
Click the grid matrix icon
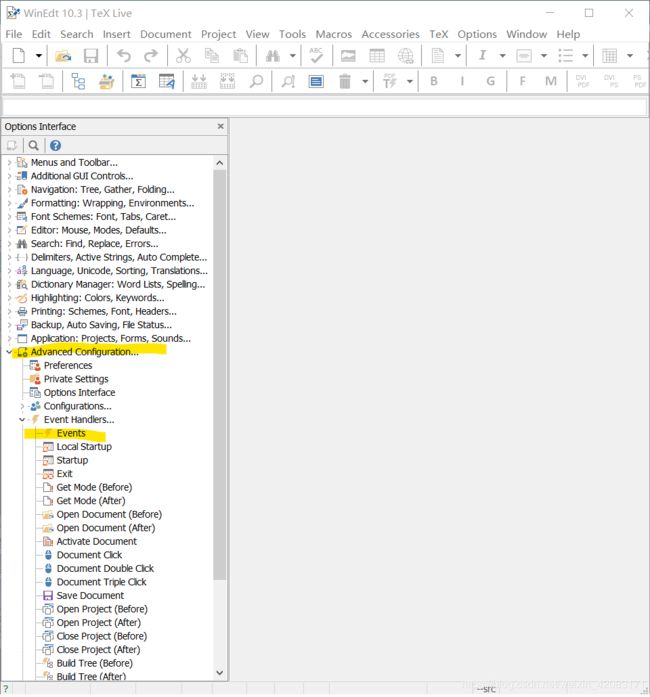tap(609, 56)
